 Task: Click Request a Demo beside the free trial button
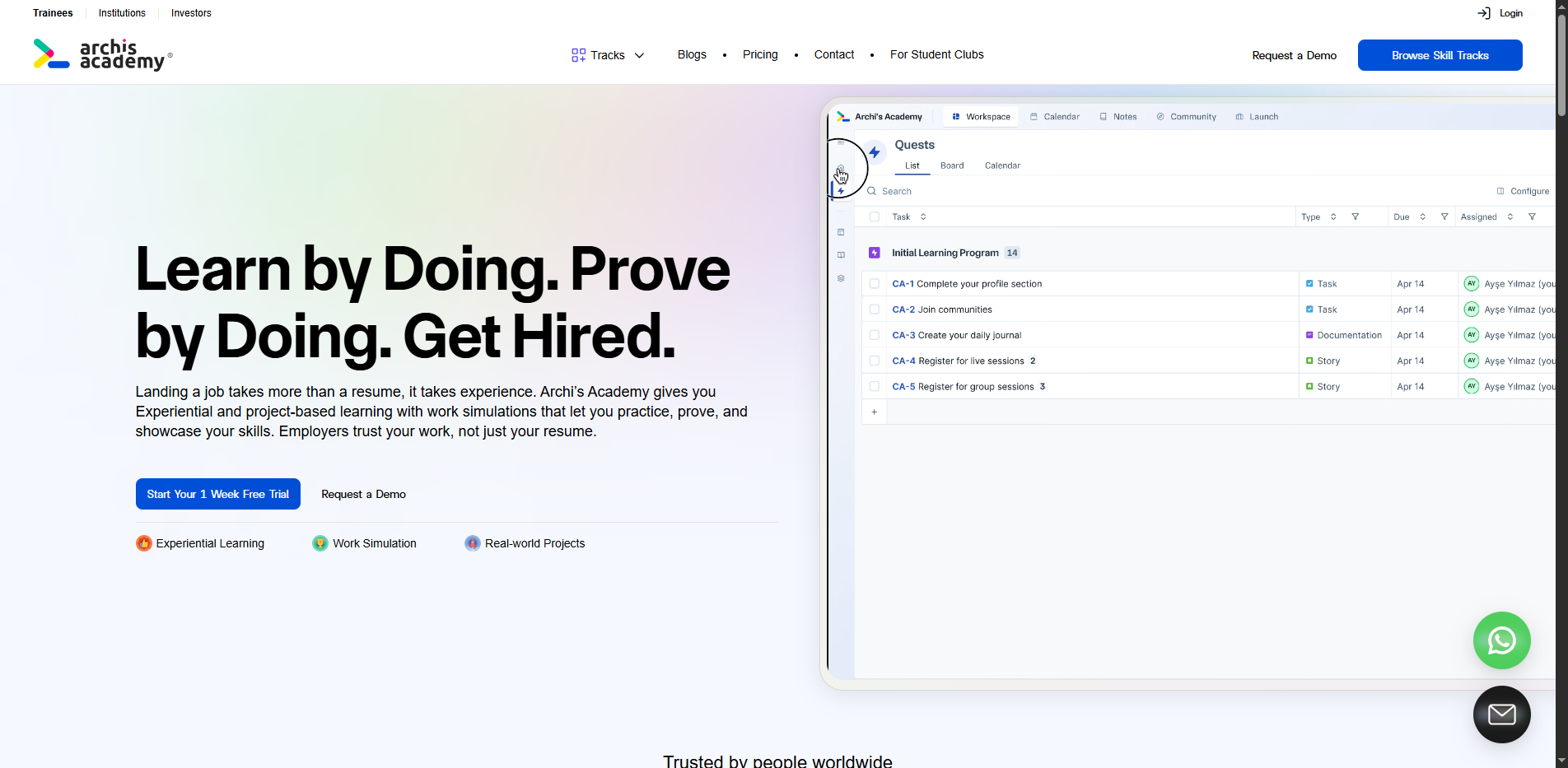(x=363, y=494)
